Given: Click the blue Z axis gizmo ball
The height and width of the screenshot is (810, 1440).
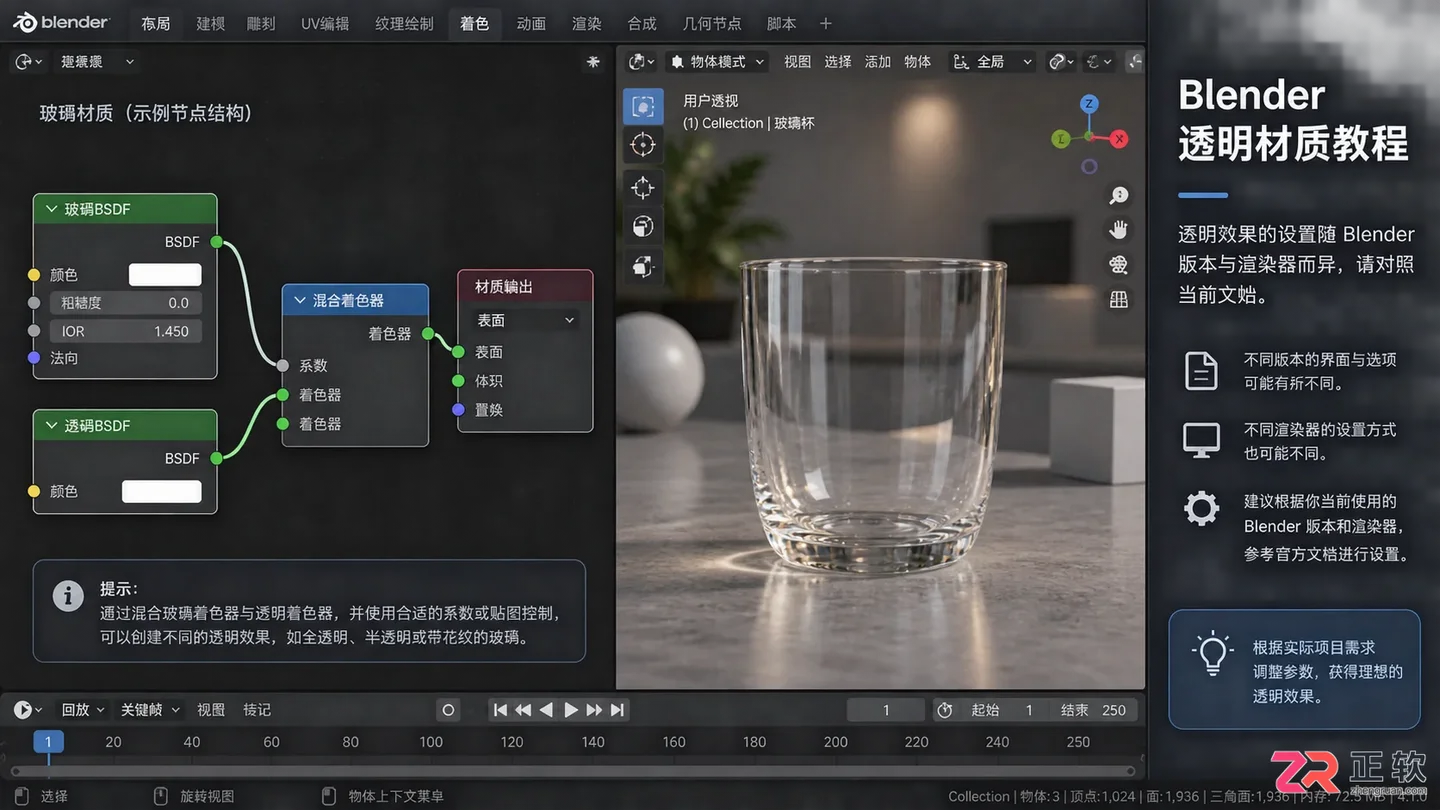Looking at the screenshot, I should pos(1090,104).
